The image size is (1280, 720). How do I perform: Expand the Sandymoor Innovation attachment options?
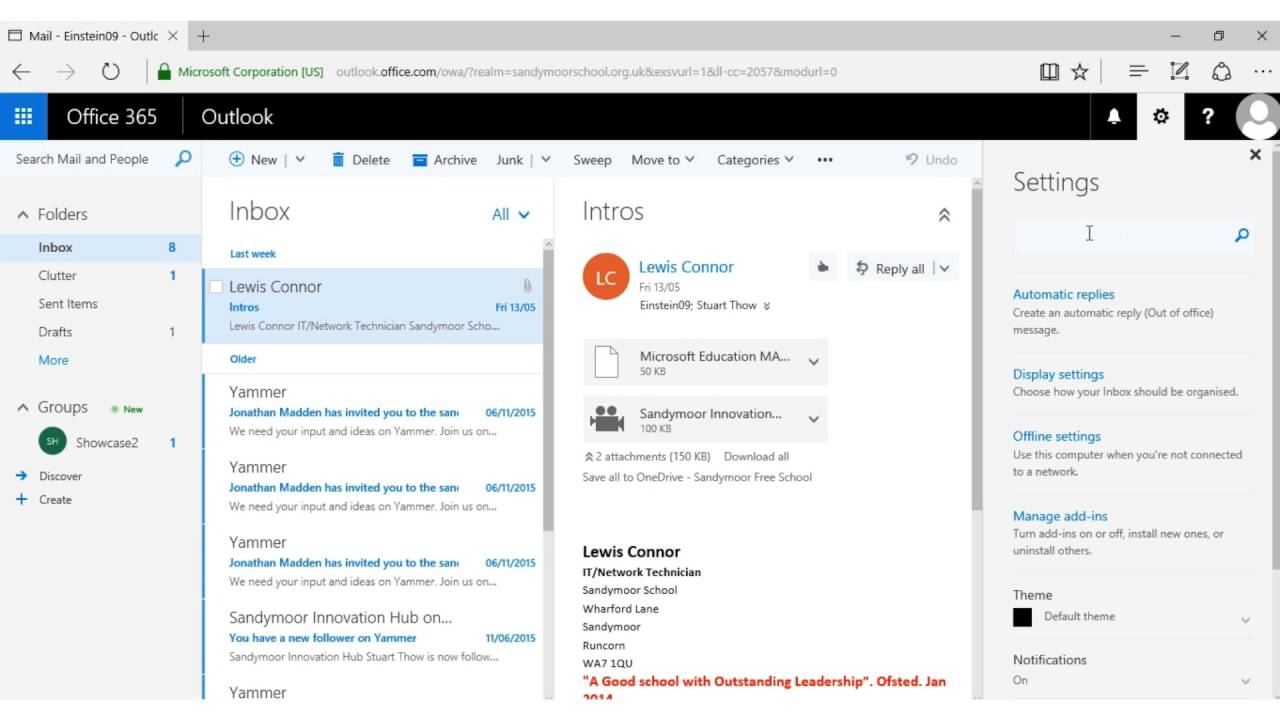[x=813, y=419]
